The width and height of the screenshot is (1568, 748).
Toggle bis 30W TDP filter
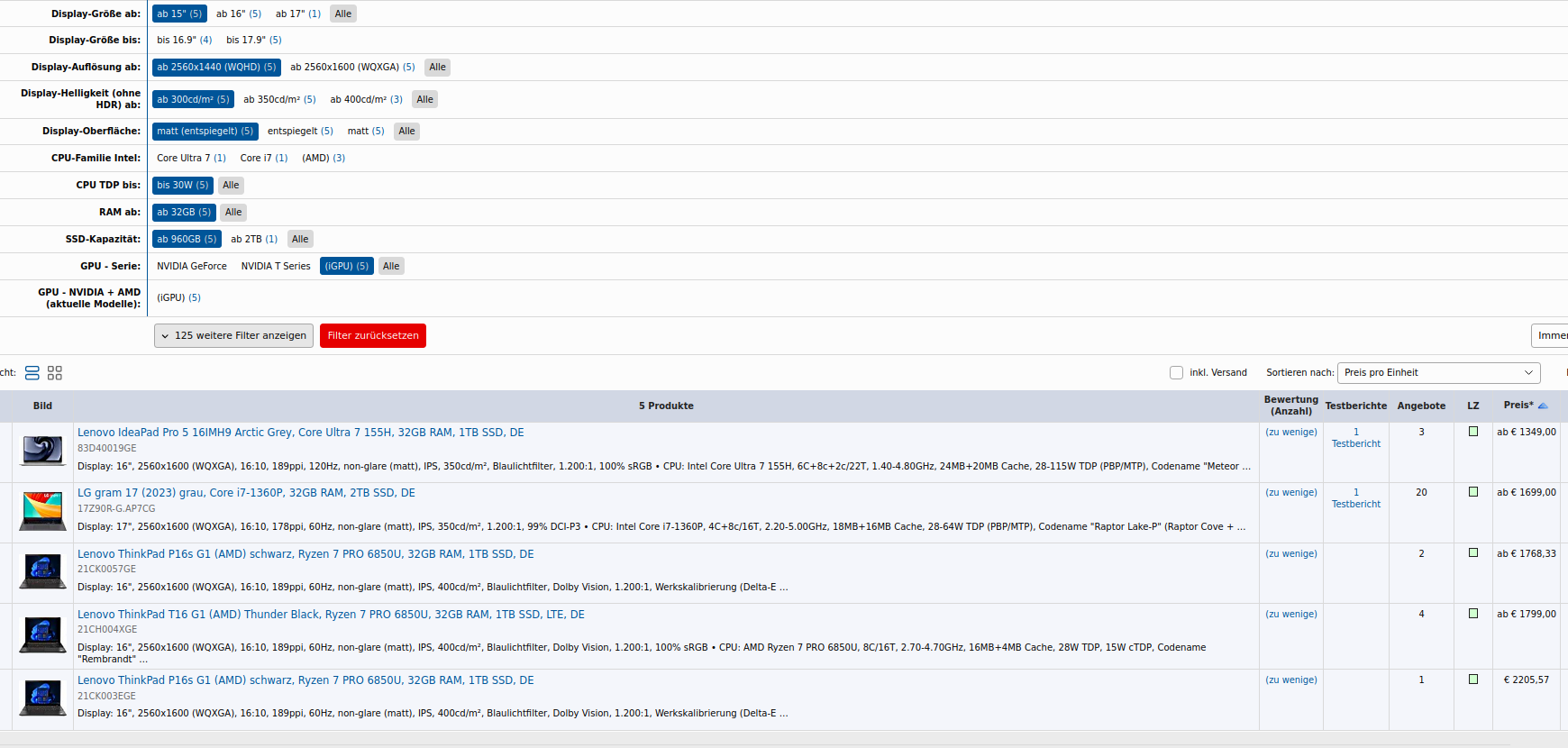click(183, 185)
